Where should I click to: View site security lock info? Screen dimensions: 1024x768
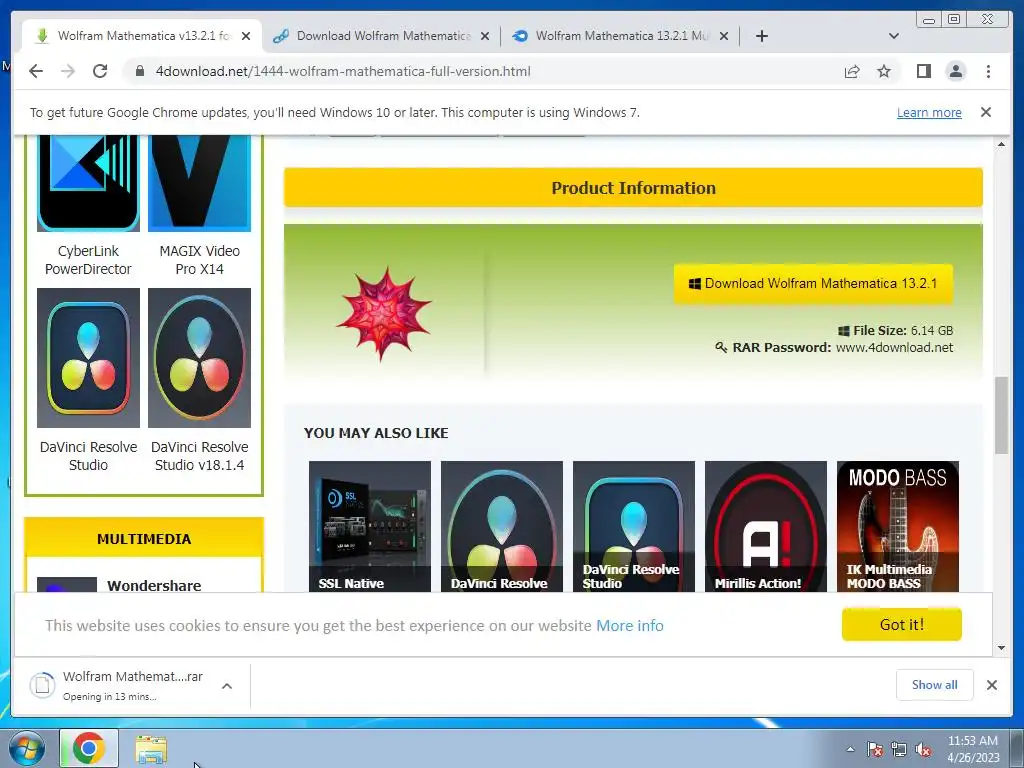[140, 71]
